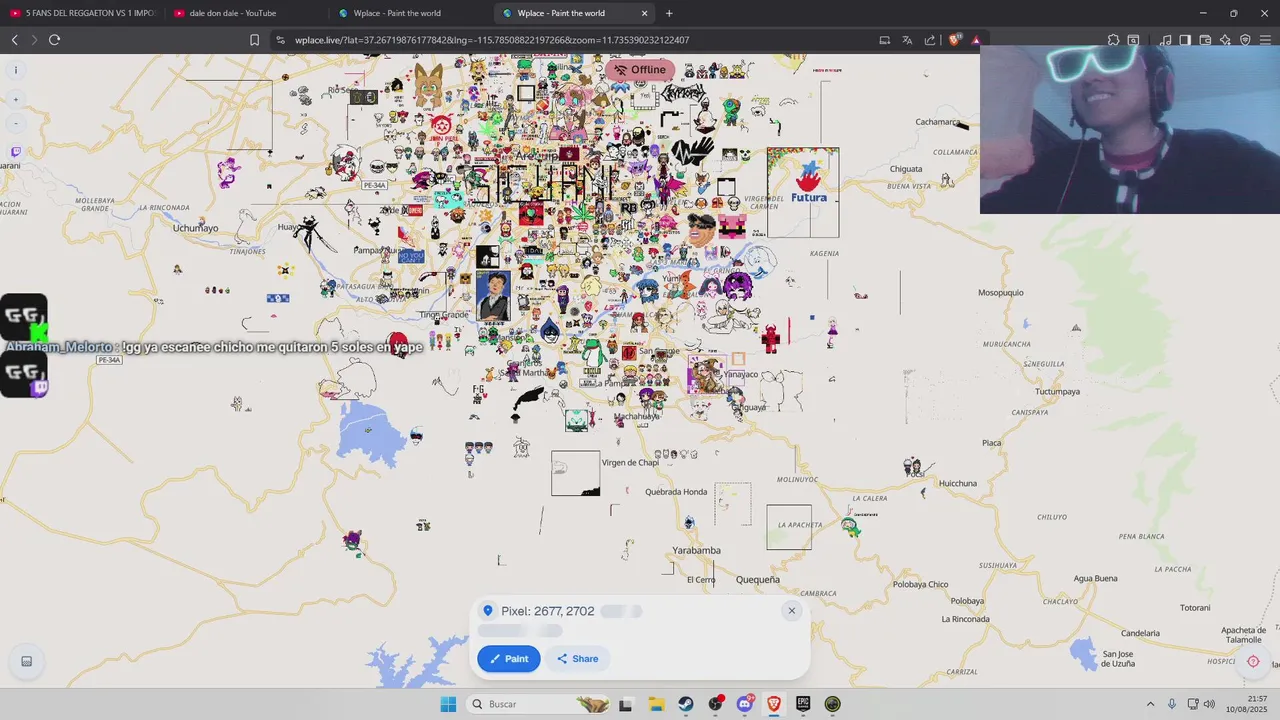
Task: Bookmark this page
Action: point(254,40)
